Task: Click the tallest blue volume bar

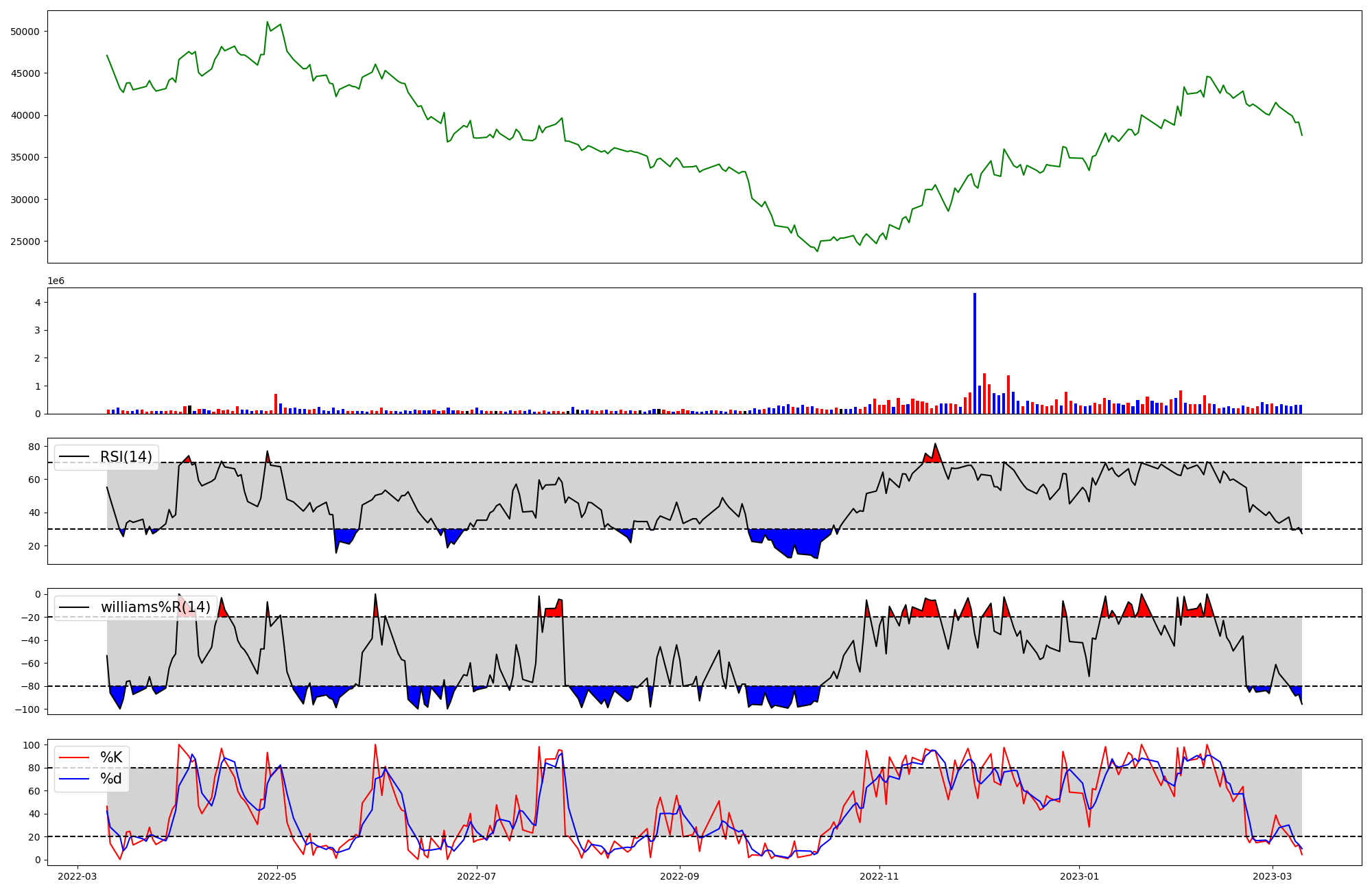Action: click(975, 353)
